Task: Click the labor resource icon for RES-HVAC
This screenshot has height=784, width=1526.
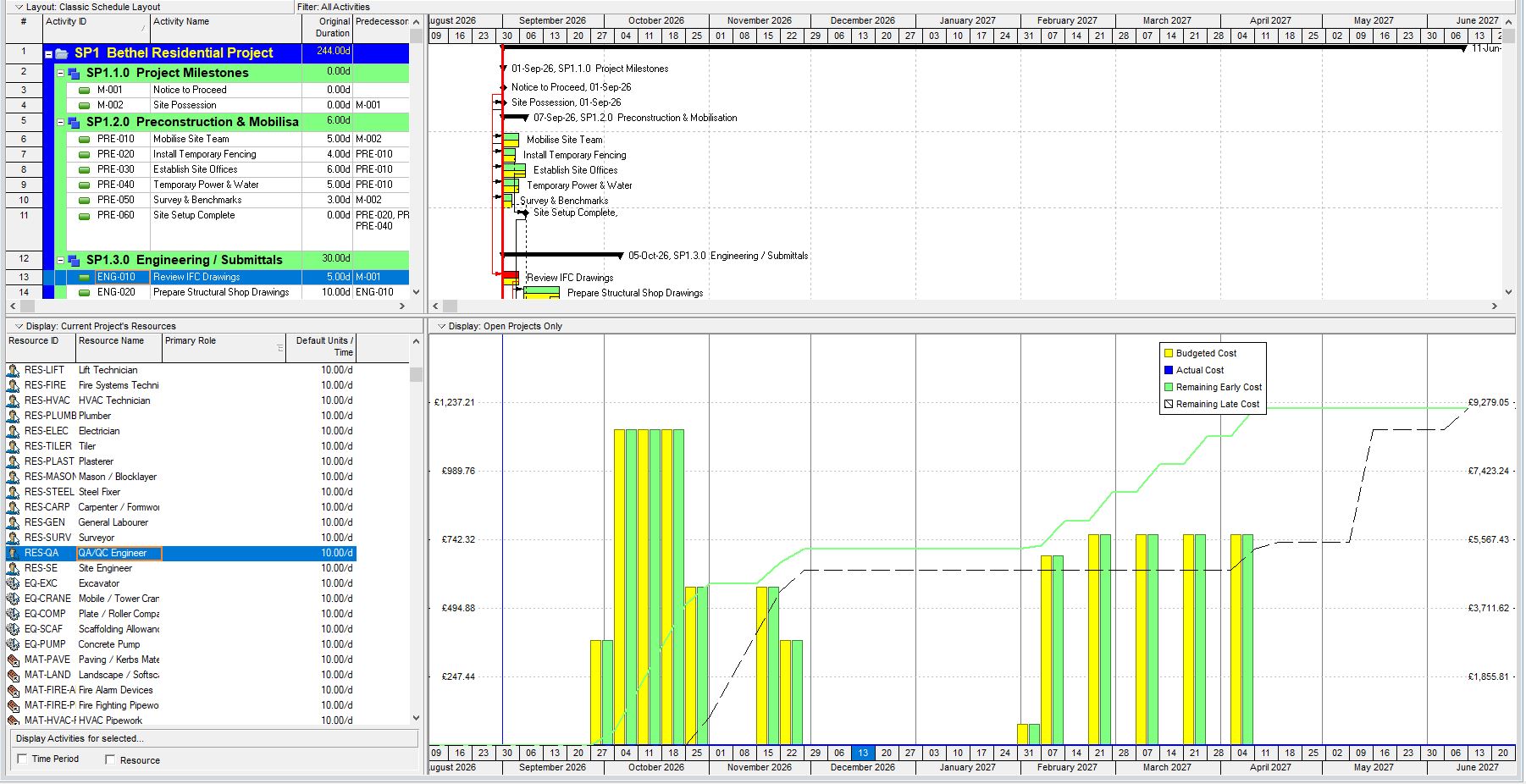Action: coord(13,400)
